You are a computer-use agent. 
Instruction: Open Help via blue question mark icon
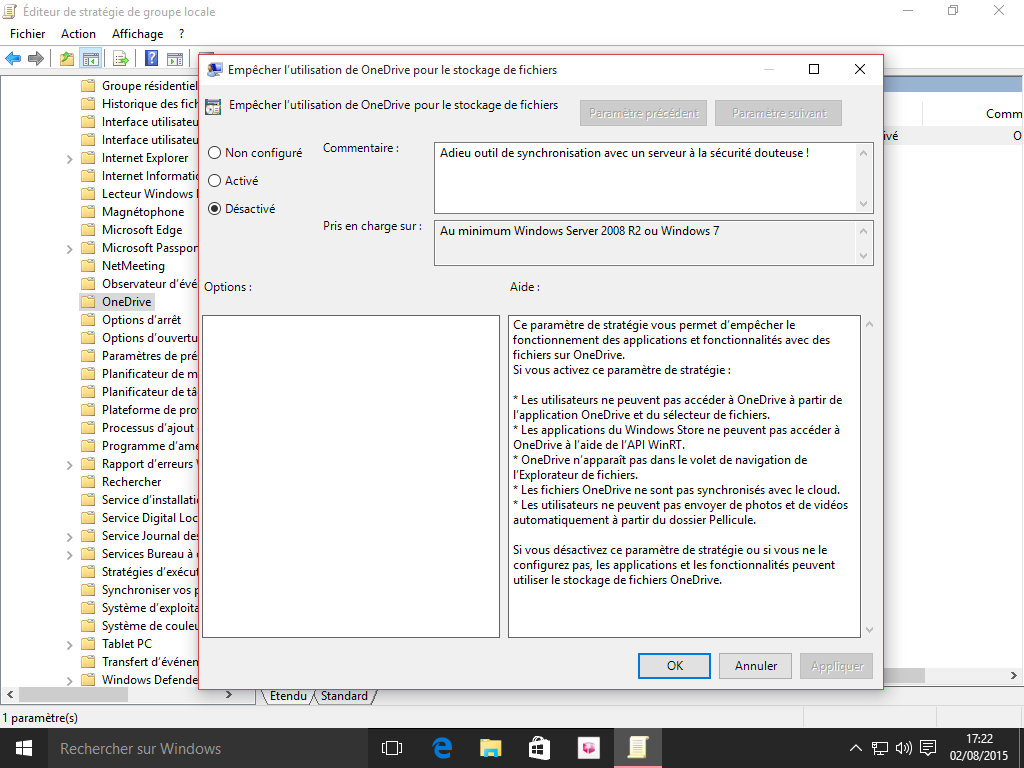point(152,58)
